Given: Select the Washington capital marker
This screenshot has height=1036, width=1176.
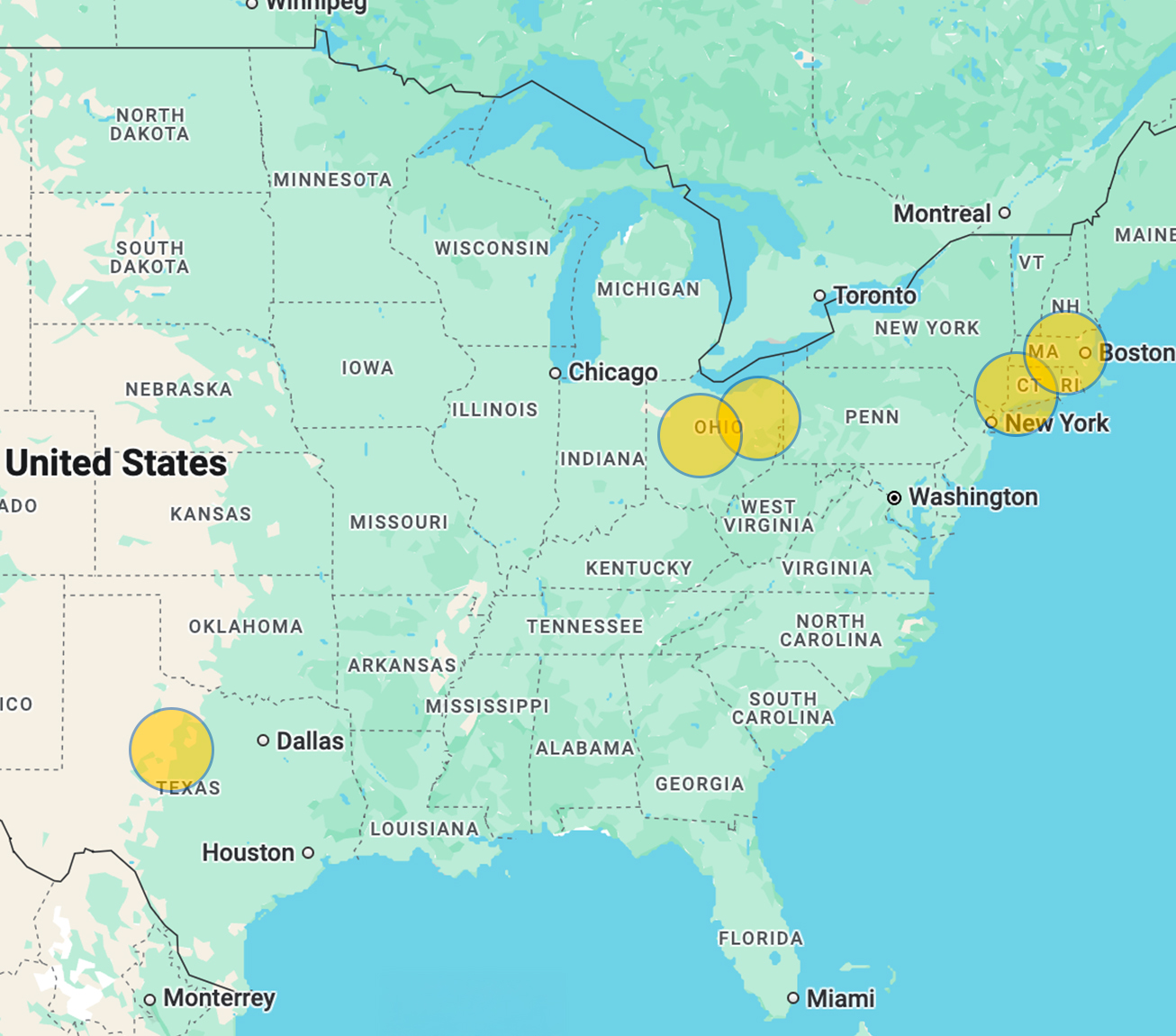Looking at the screenshot, I should [896, 496].
